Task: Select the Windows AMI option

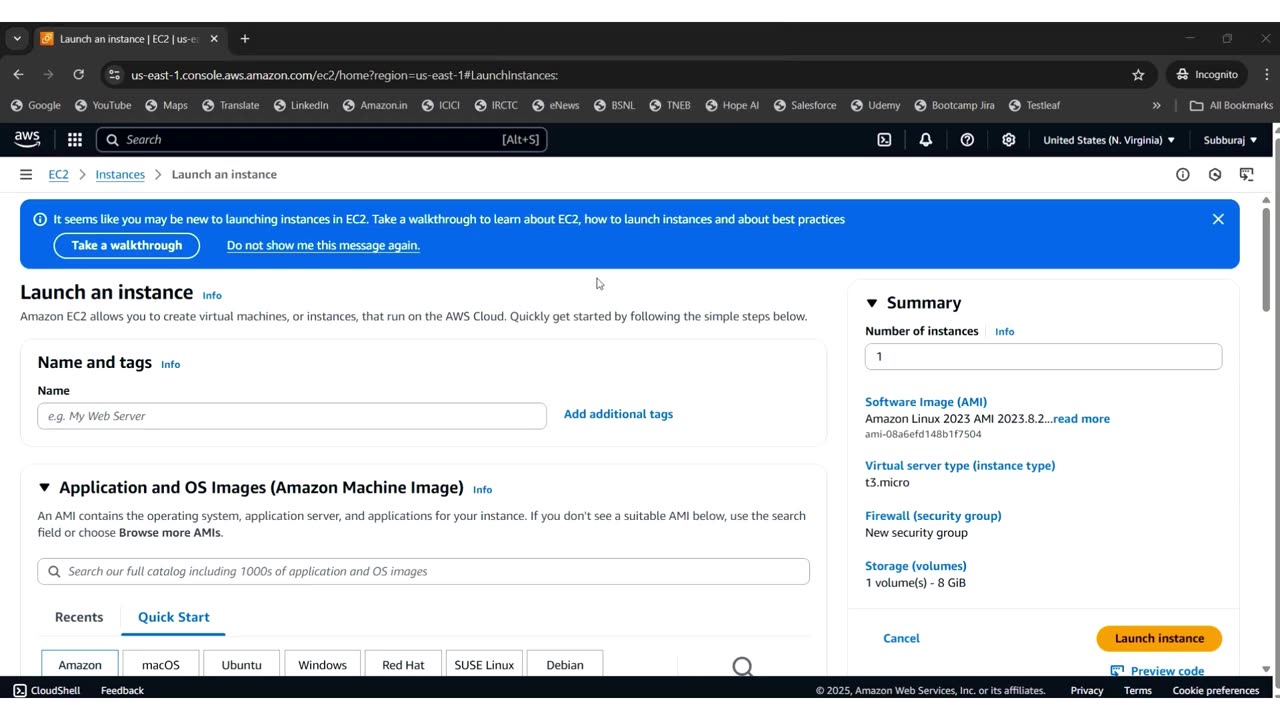Action: 323,664
